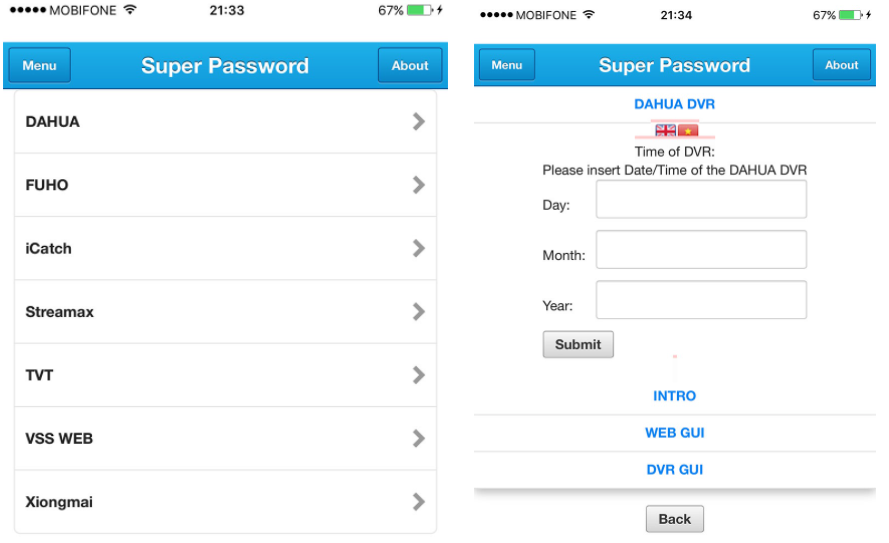Tap the Xiongmai row arrow icon
This screenshot has width=889, height=543.
[419, 502]
